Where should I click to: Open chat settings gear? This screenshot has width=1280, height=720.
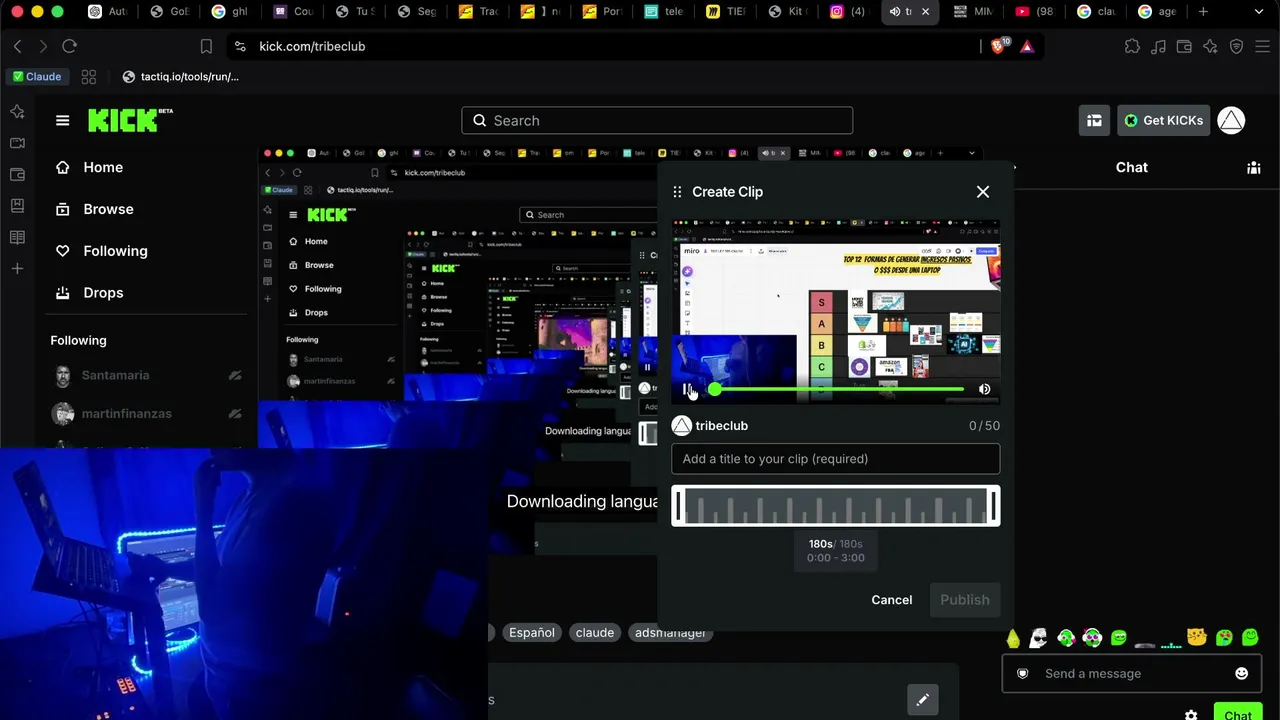pyautogui.click(x=1191, y=715)
